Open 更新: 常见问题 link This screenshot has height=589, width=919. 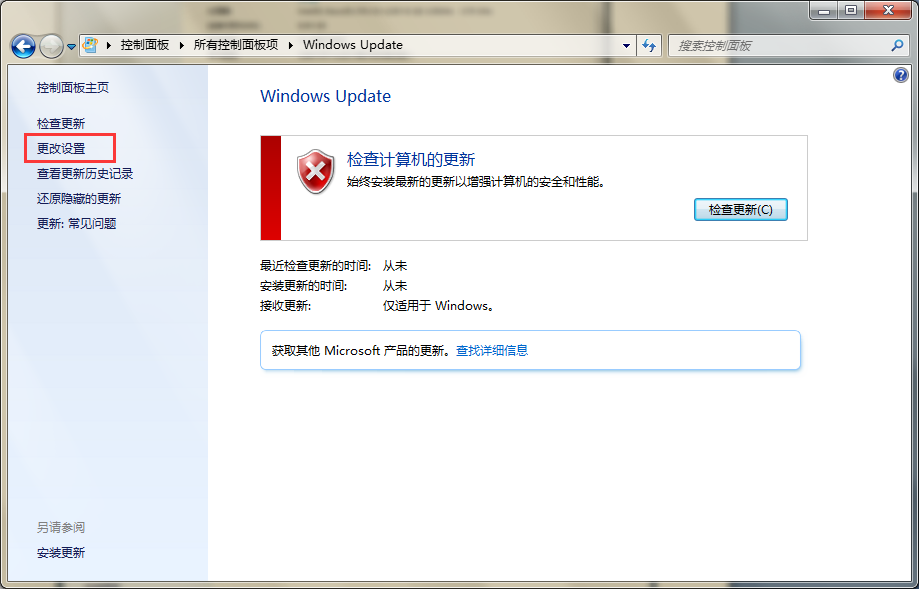click(x=76, y=224)
